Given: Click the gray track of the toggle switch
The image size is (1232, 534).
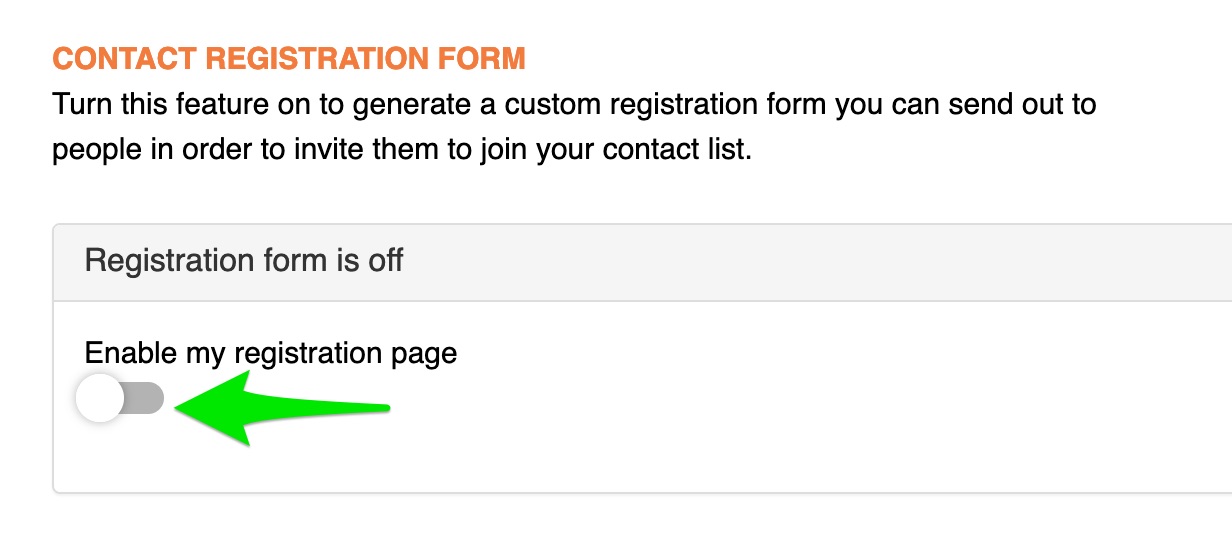Looking at the screenshot, I should tap(146, 399).
